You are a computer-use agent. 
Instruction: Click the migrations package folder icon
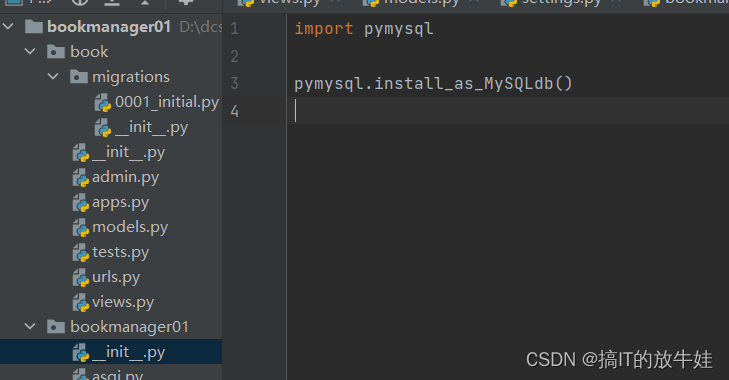tap(79, 76)
